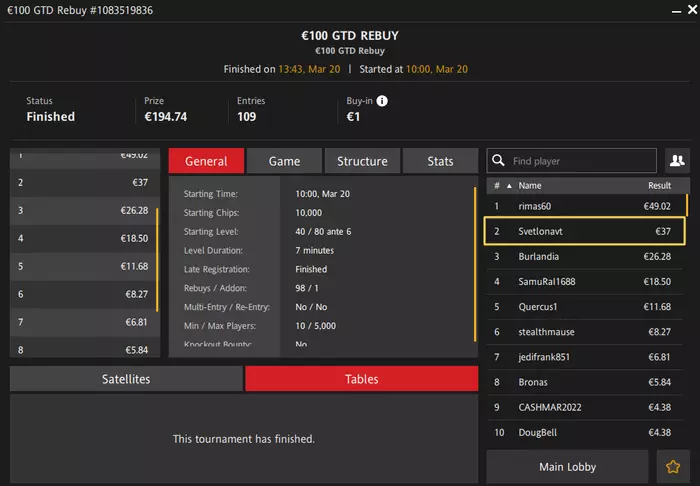Click finish time 13:43, Mar 20
This screenshot has width=700, height=486.
(309, 69)
